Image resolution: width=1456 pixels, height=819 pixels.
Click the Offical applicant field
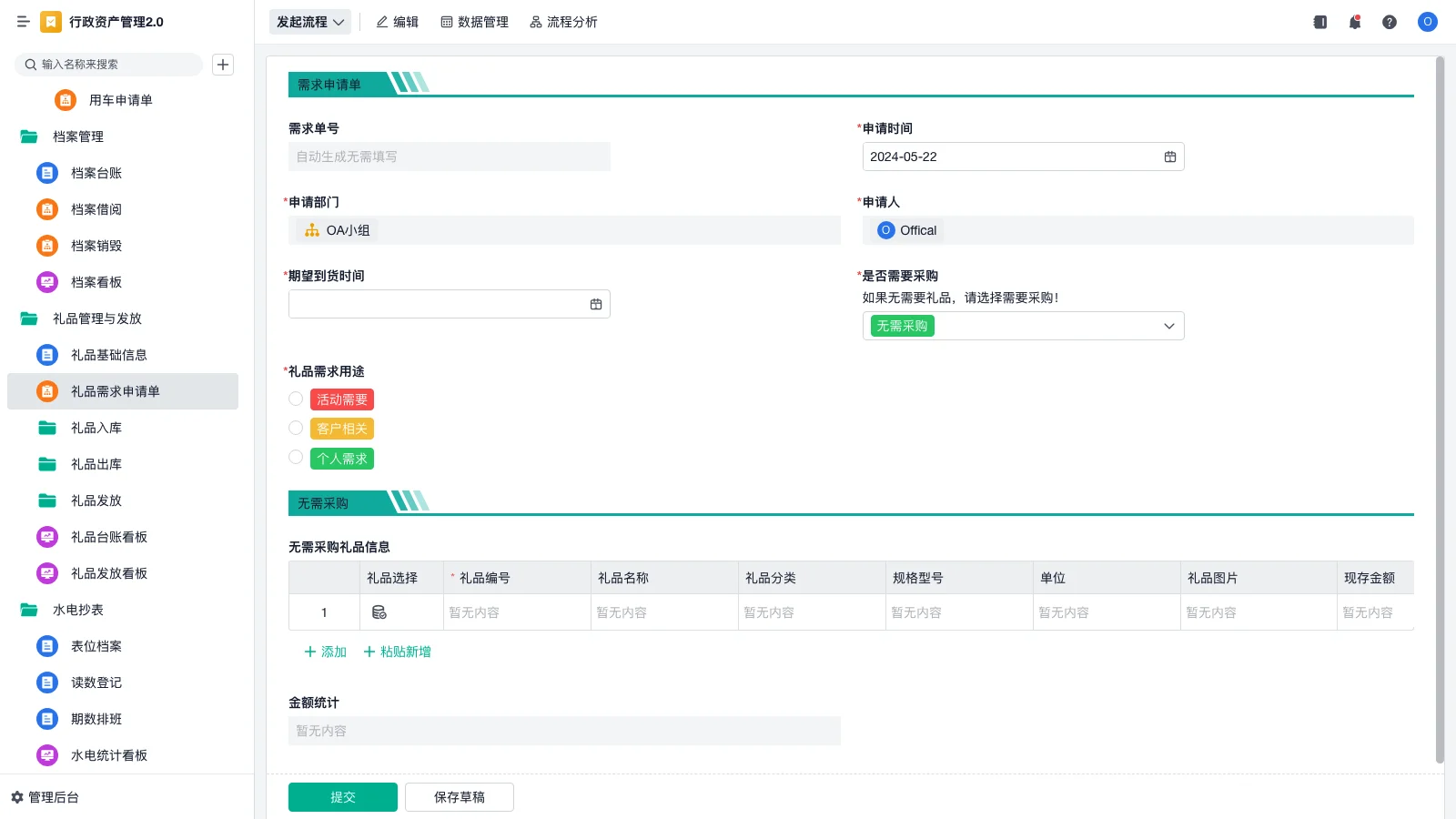(x=1138, y=230)
